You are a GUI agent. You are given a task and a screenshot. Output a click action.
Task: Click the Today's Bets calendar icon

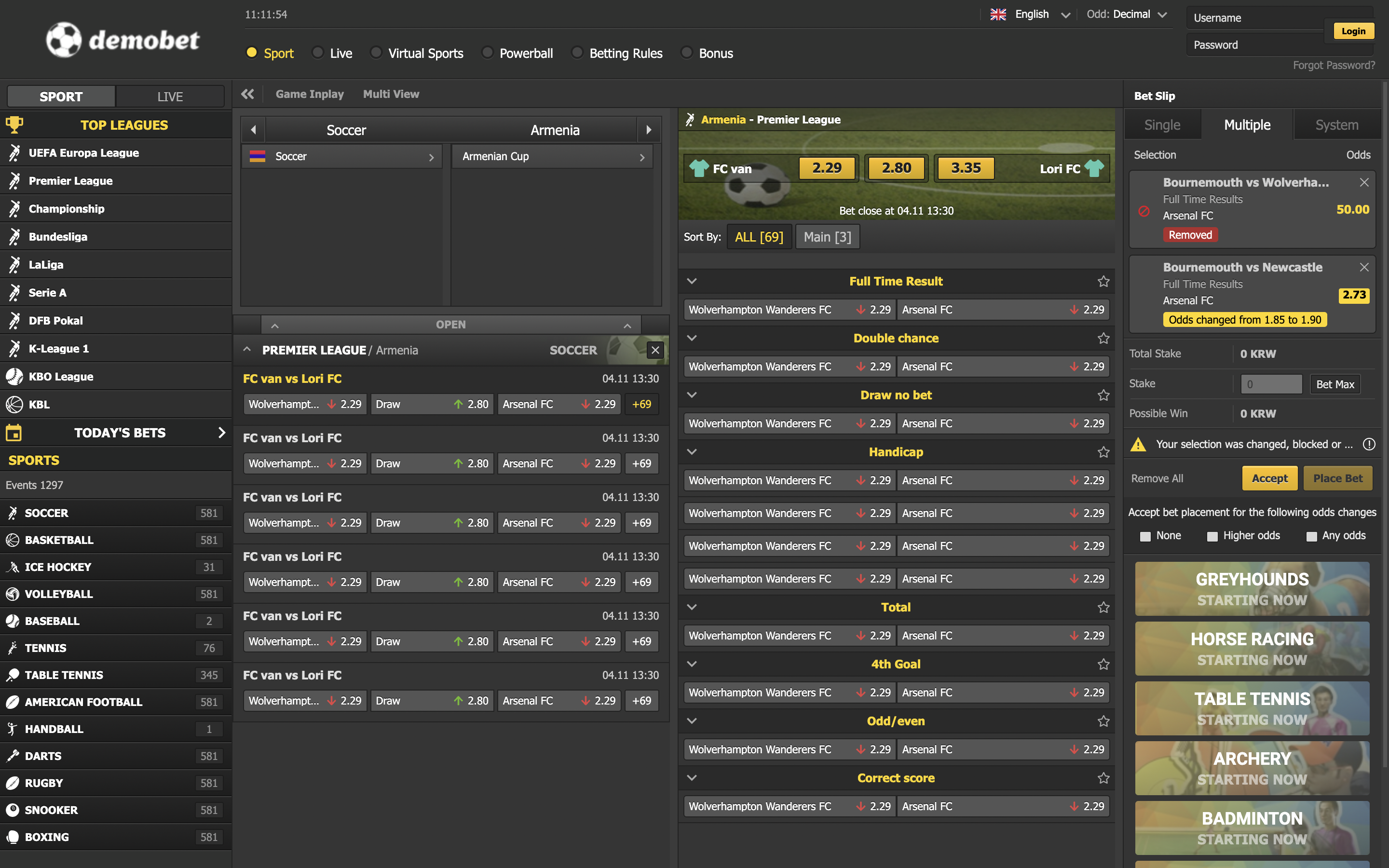click(14, 433)
